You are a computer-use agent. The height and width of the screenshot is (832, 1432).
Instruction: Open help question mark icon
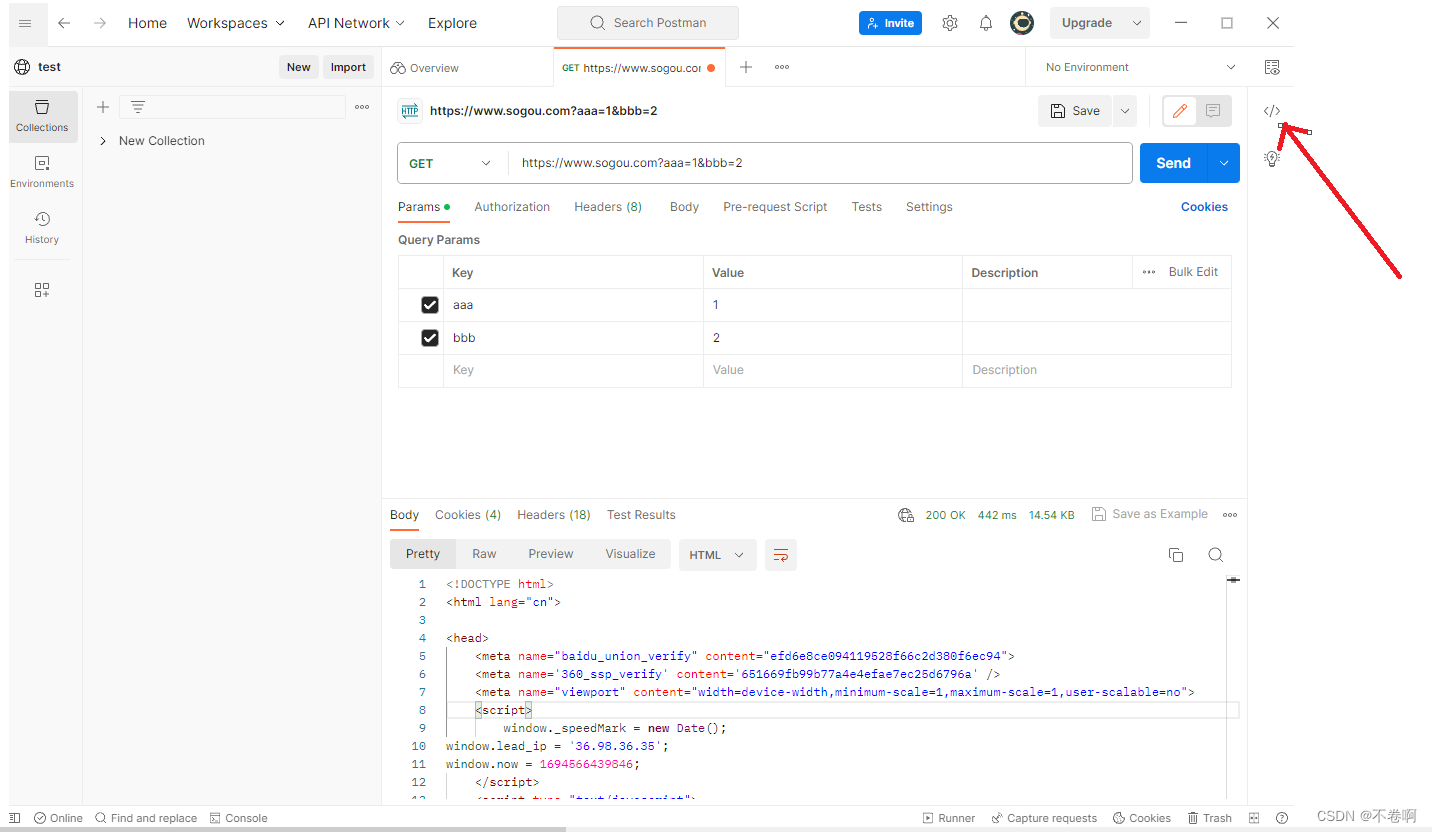[x=1282, y=818]
